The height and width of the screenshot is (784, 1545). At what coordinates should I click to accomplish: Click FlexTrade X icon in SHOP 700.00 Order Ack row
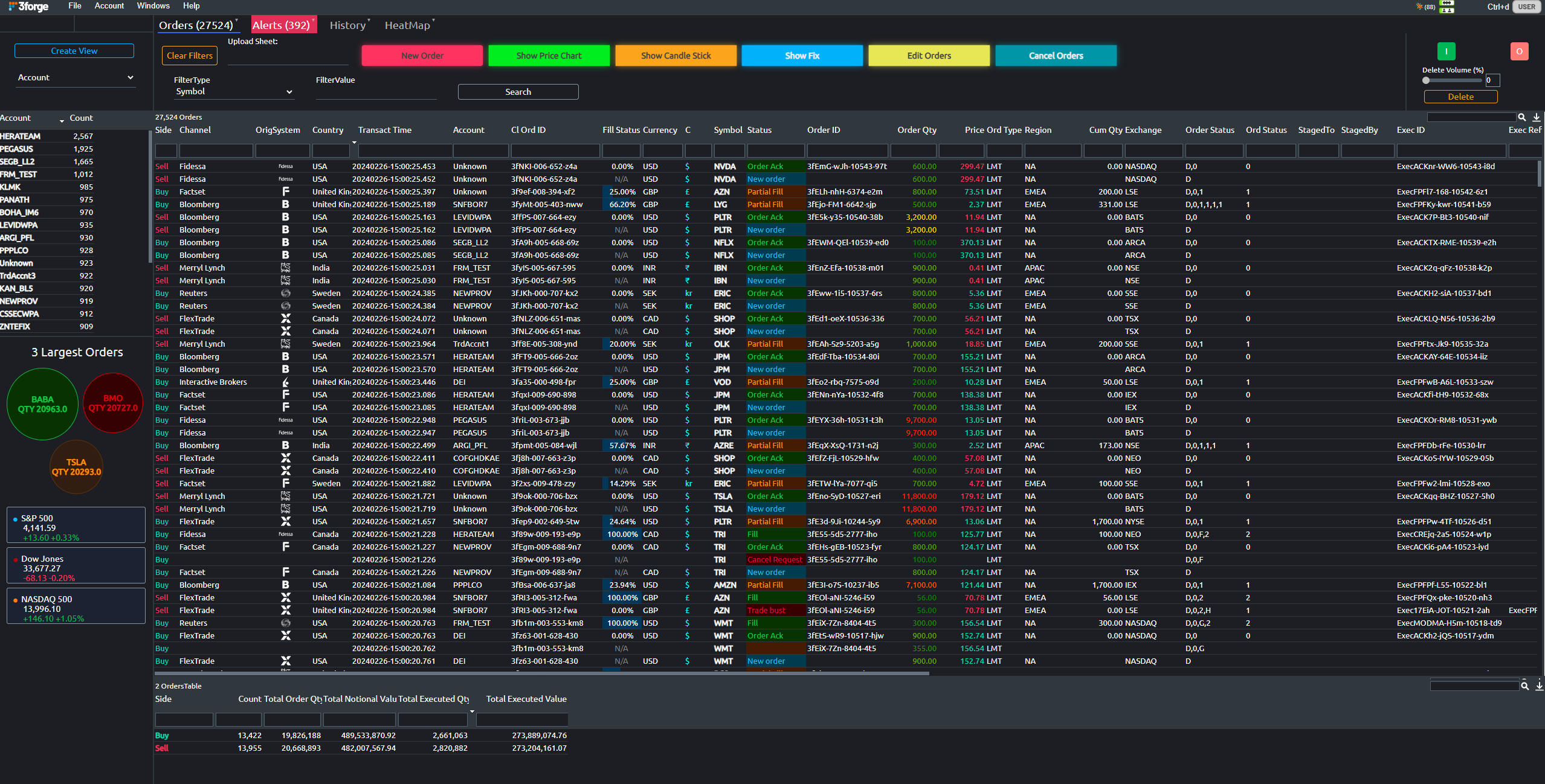(x=286, y=318)
